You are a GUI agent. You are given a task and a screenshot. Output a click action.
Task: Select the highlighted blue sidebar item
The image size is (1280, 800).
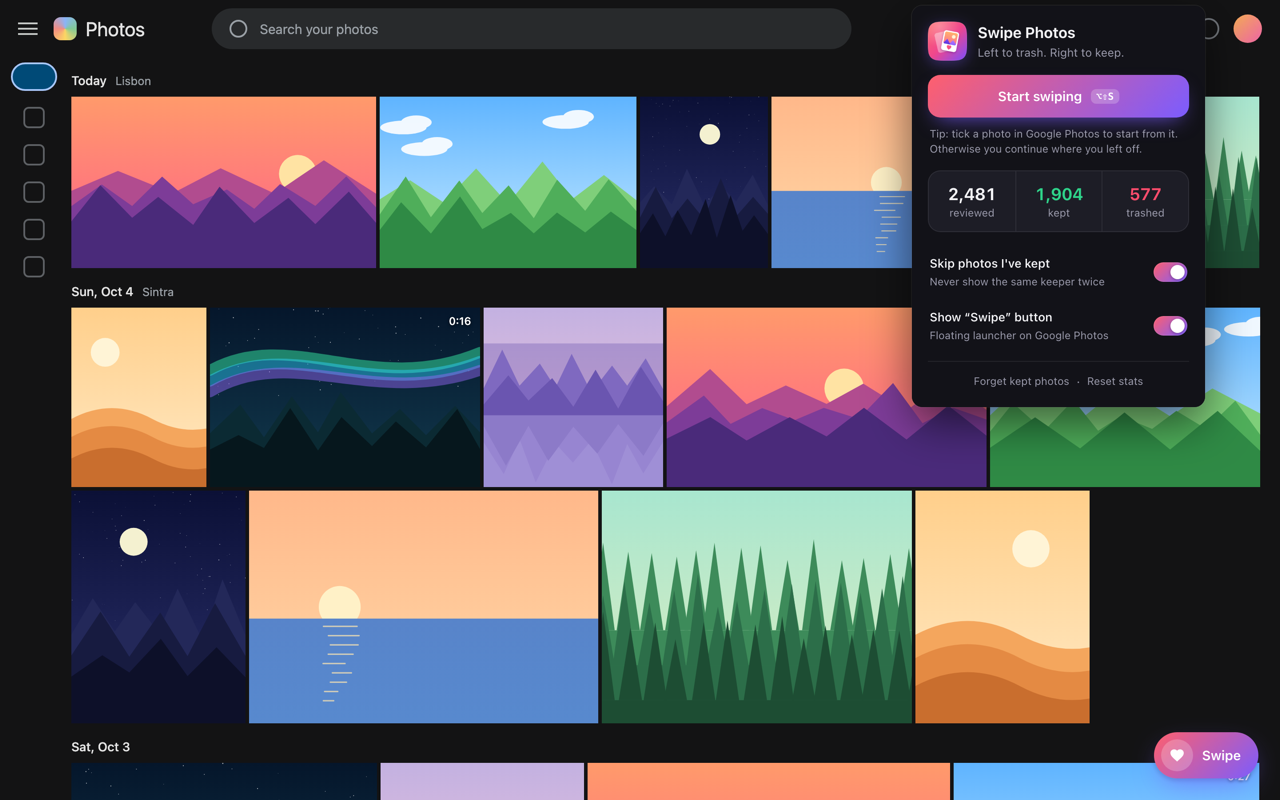pyautogui.click(x=34, y=77)
